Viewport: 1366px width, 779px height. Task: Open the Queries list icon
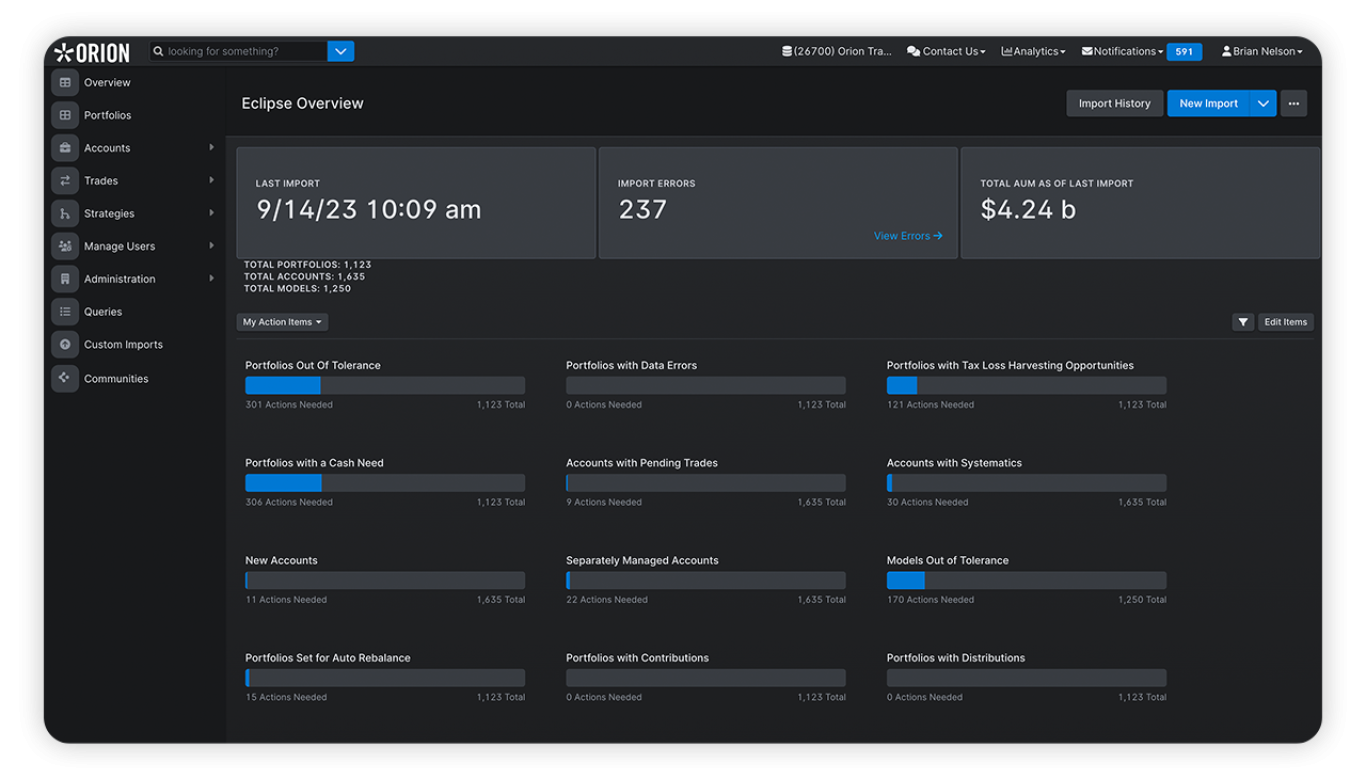pos(65,312)
